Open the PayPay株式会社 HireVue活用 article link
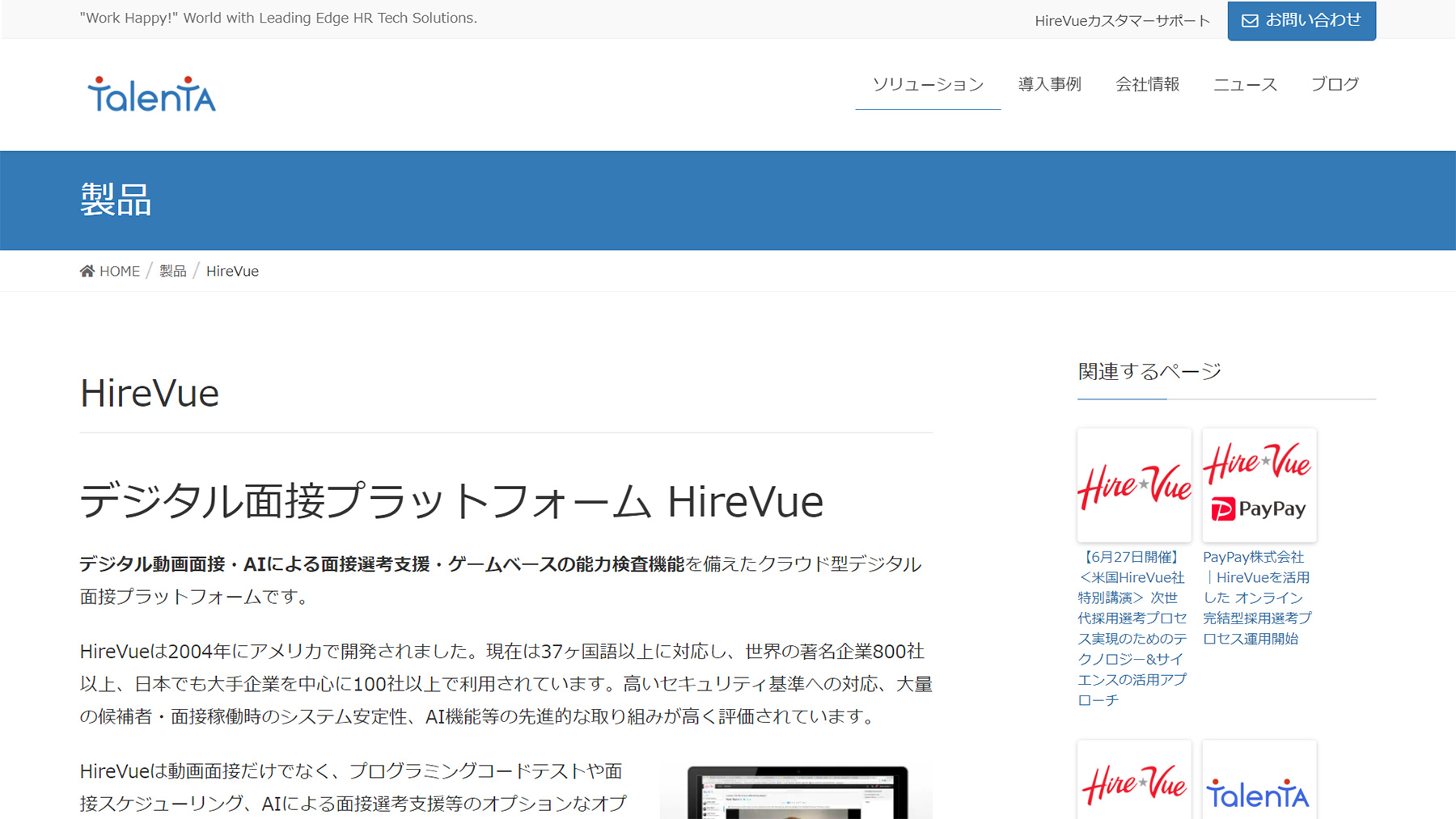Viewport: 1456px width, 819px height. click(x=1258, y=597)
